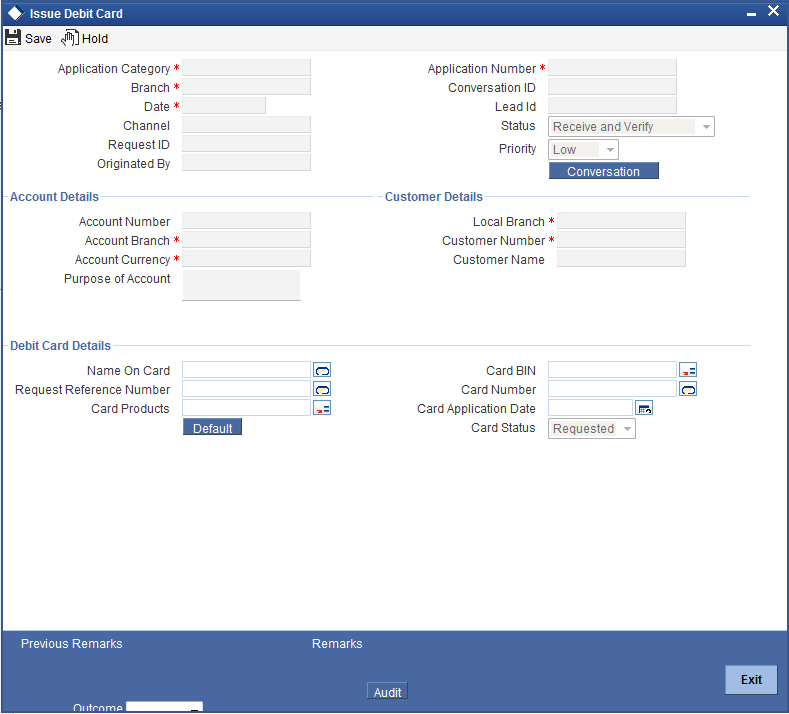Screen dimensions: 789x714
Task: Click into the Card BIN field
Action: (x=612, y=370)
